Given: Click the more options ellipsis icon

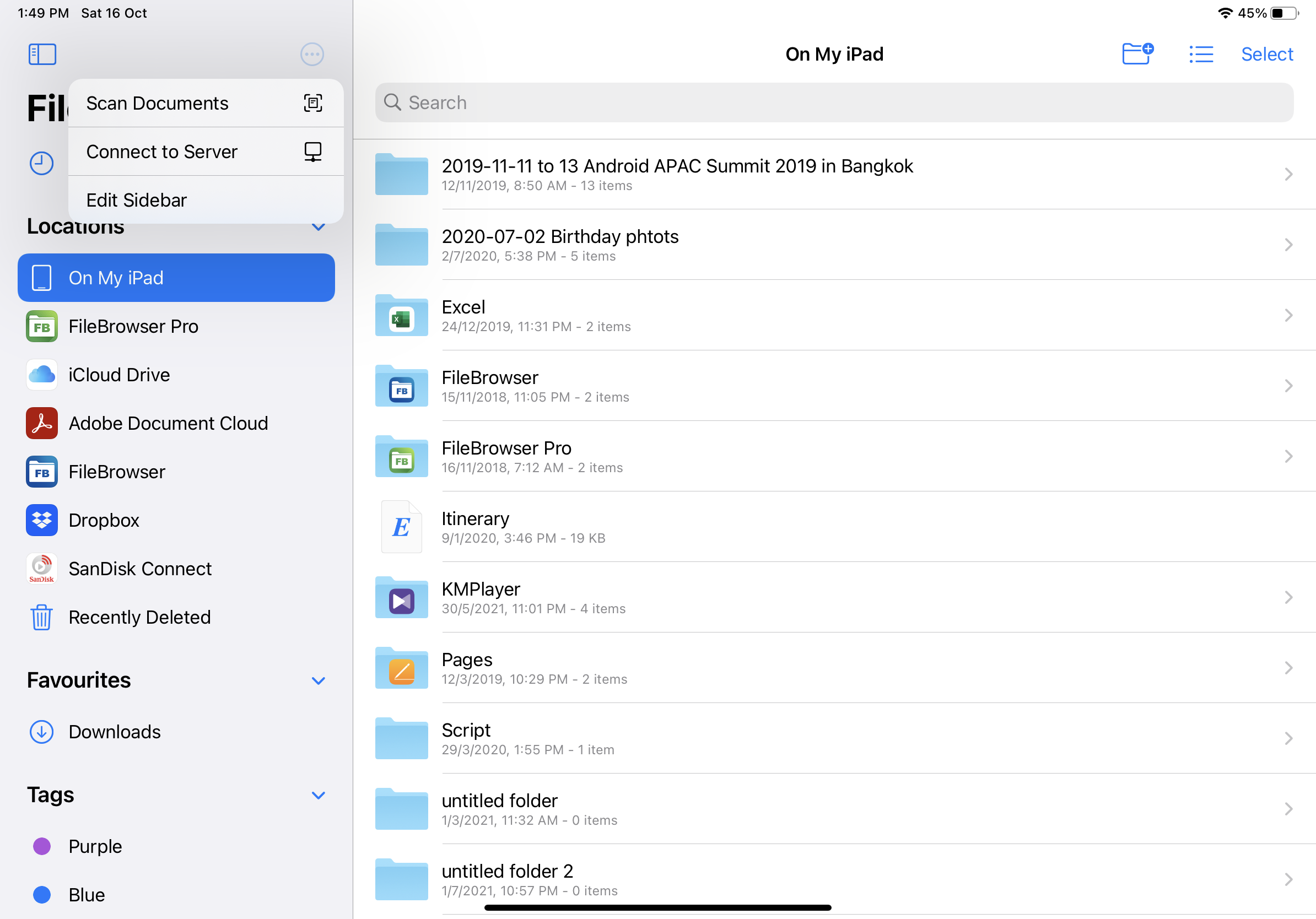Looking at the screenshot, I should [312, 55].
